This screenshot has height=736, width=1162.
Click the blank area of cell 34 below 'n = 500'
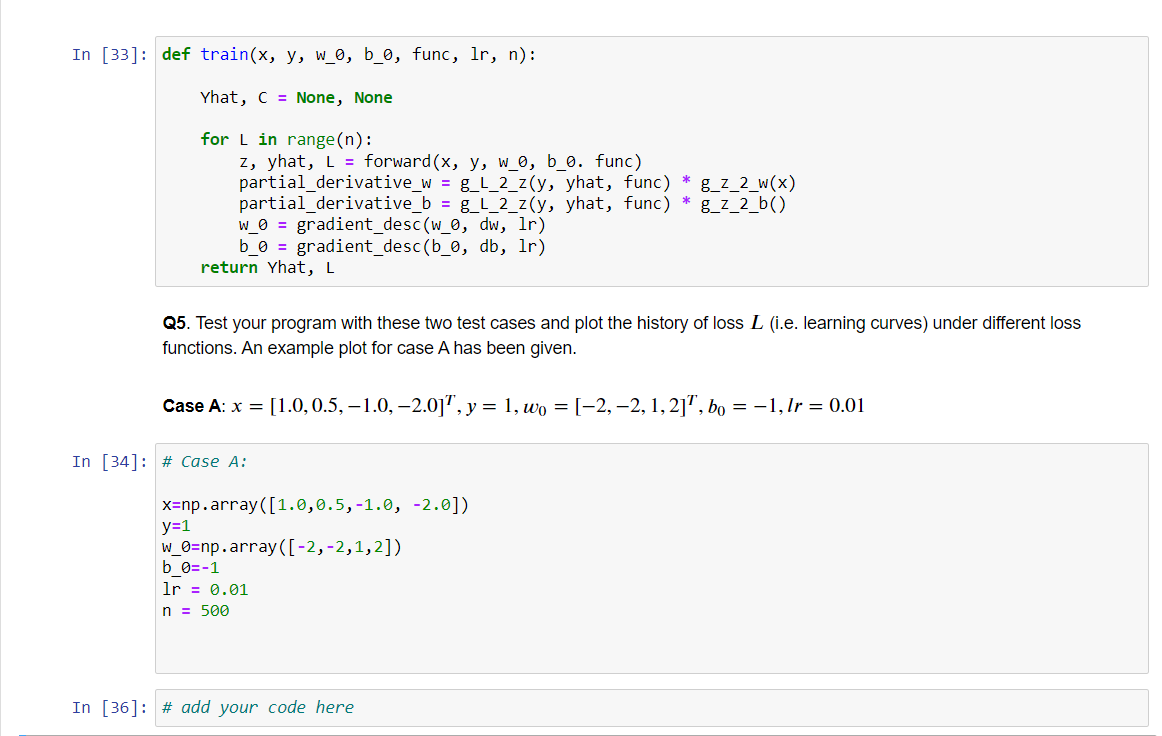tap(651, 645)
